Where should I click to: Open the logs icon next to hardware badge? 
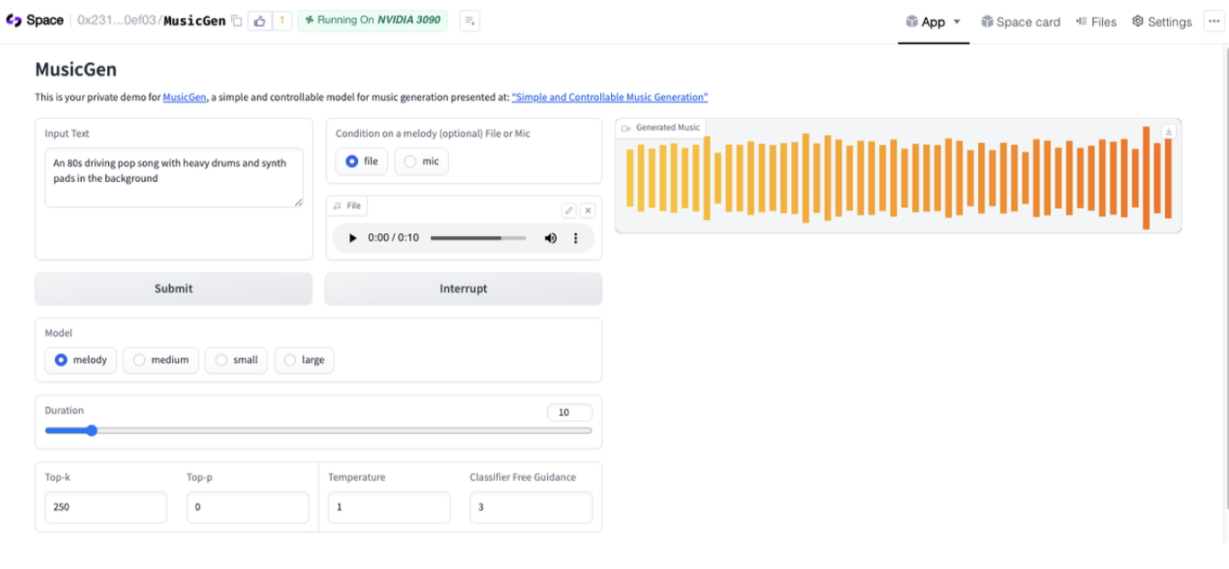tap(469, 20)
